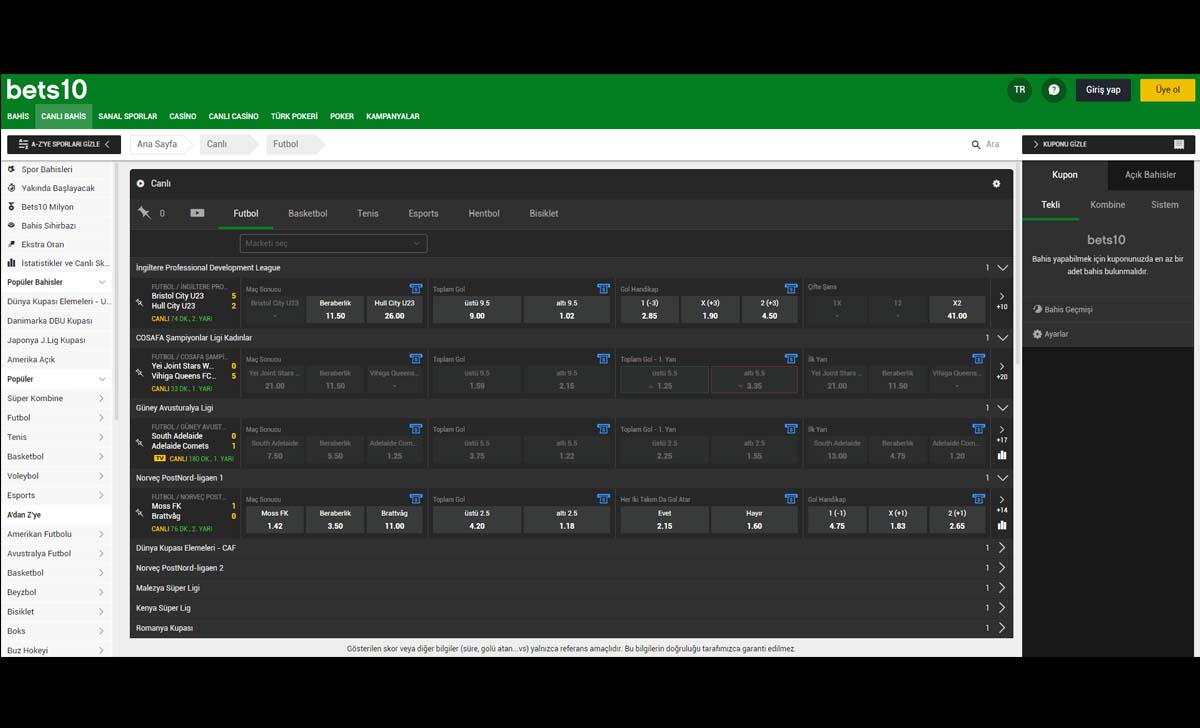Open the Marketi seç dropdown
This screenshot has width=1200, height=728.
tap(333, 243)
